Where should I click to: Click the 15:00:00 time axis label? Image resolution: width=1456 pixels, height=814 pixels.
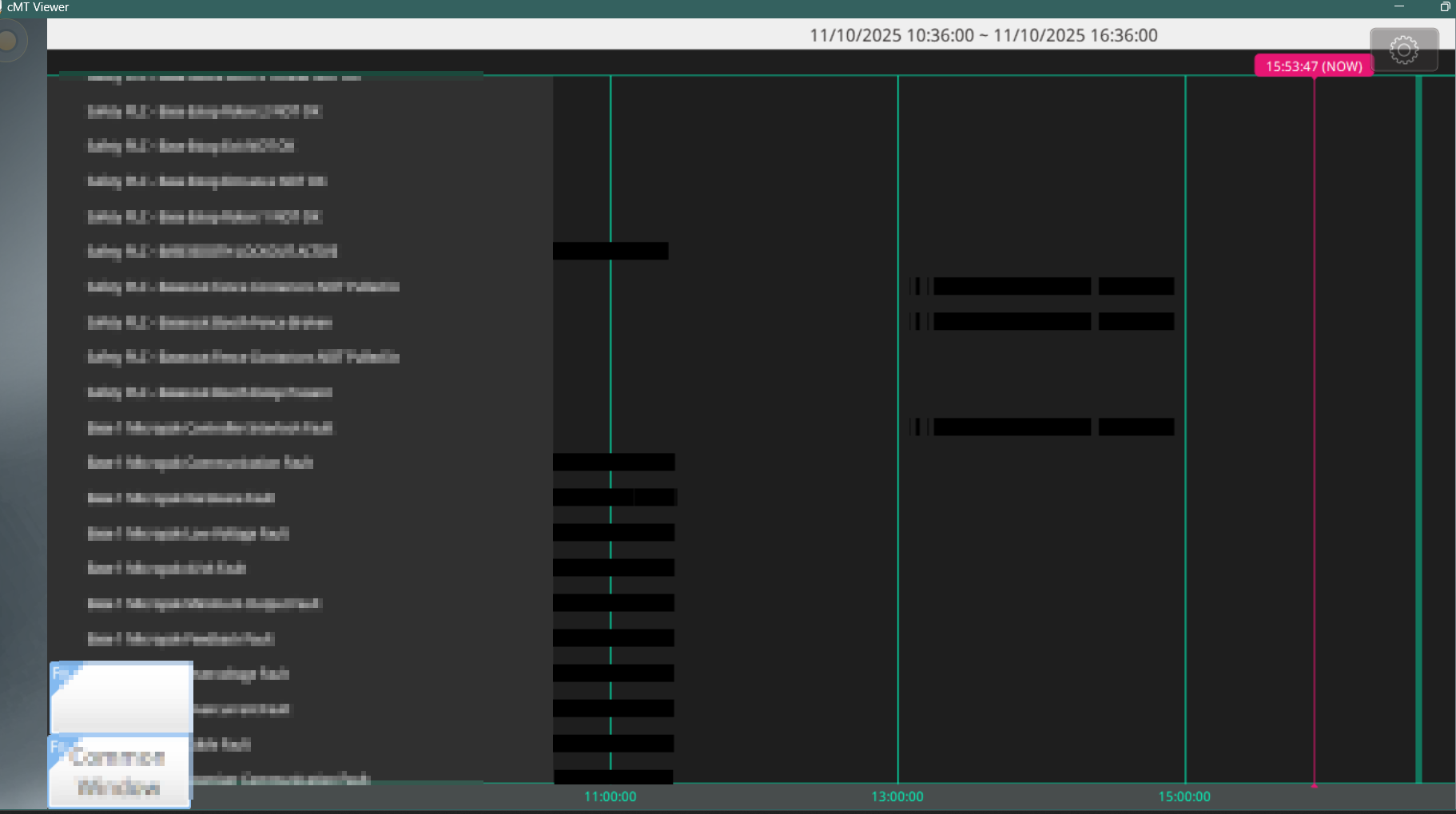point(1183,796)
